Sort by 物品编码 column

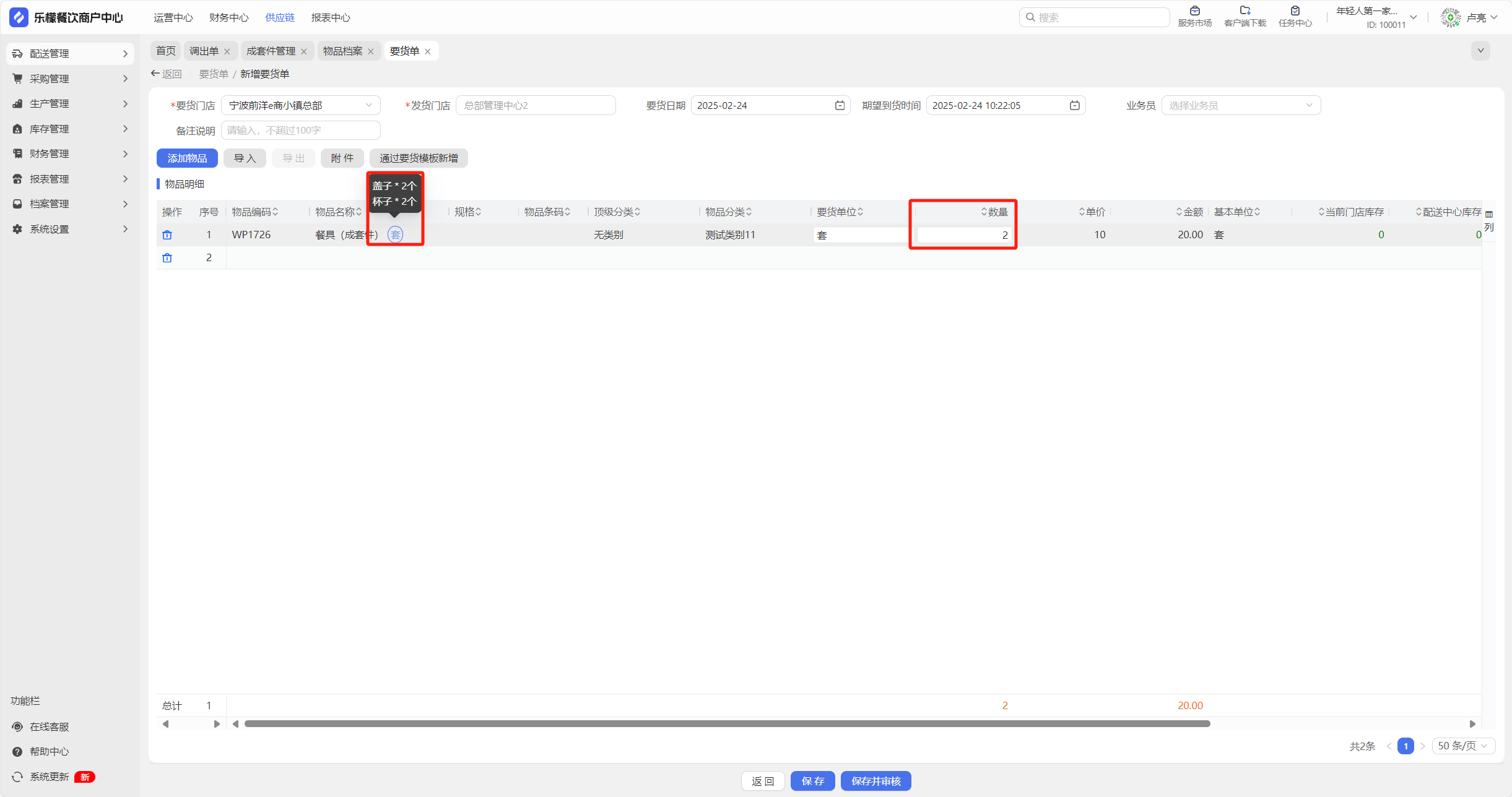click(x=276, y=212)
